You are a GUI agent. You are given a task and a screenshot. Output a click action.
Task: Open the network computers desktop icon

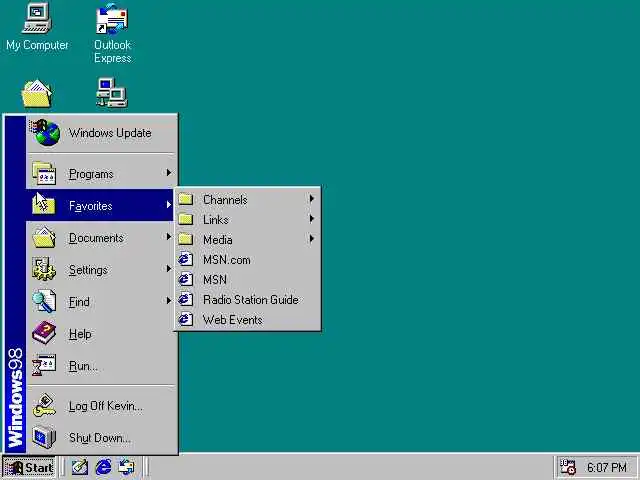[x=112, y=93]
